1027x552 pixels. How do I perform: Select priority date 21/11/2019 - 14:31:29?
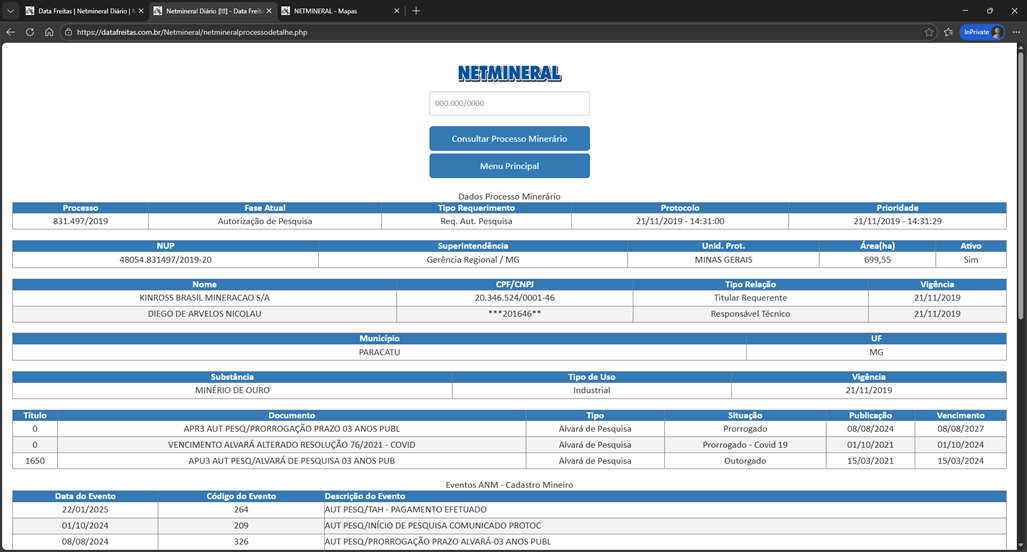[897, 221]
